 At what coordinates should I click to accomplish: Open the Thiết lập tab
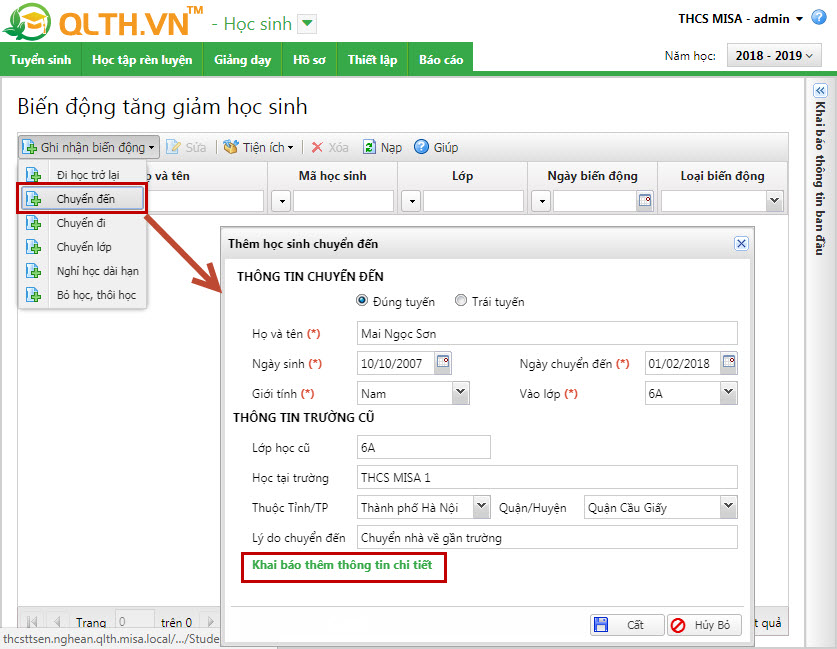tap(372, 60)
